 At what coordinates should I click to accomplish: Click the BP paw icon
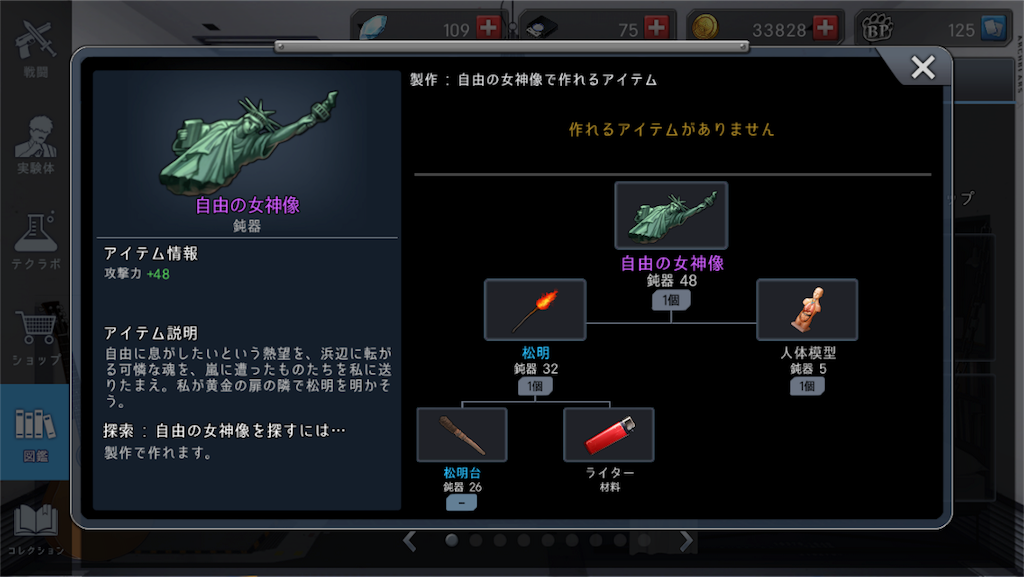click(x=876, y=28)
